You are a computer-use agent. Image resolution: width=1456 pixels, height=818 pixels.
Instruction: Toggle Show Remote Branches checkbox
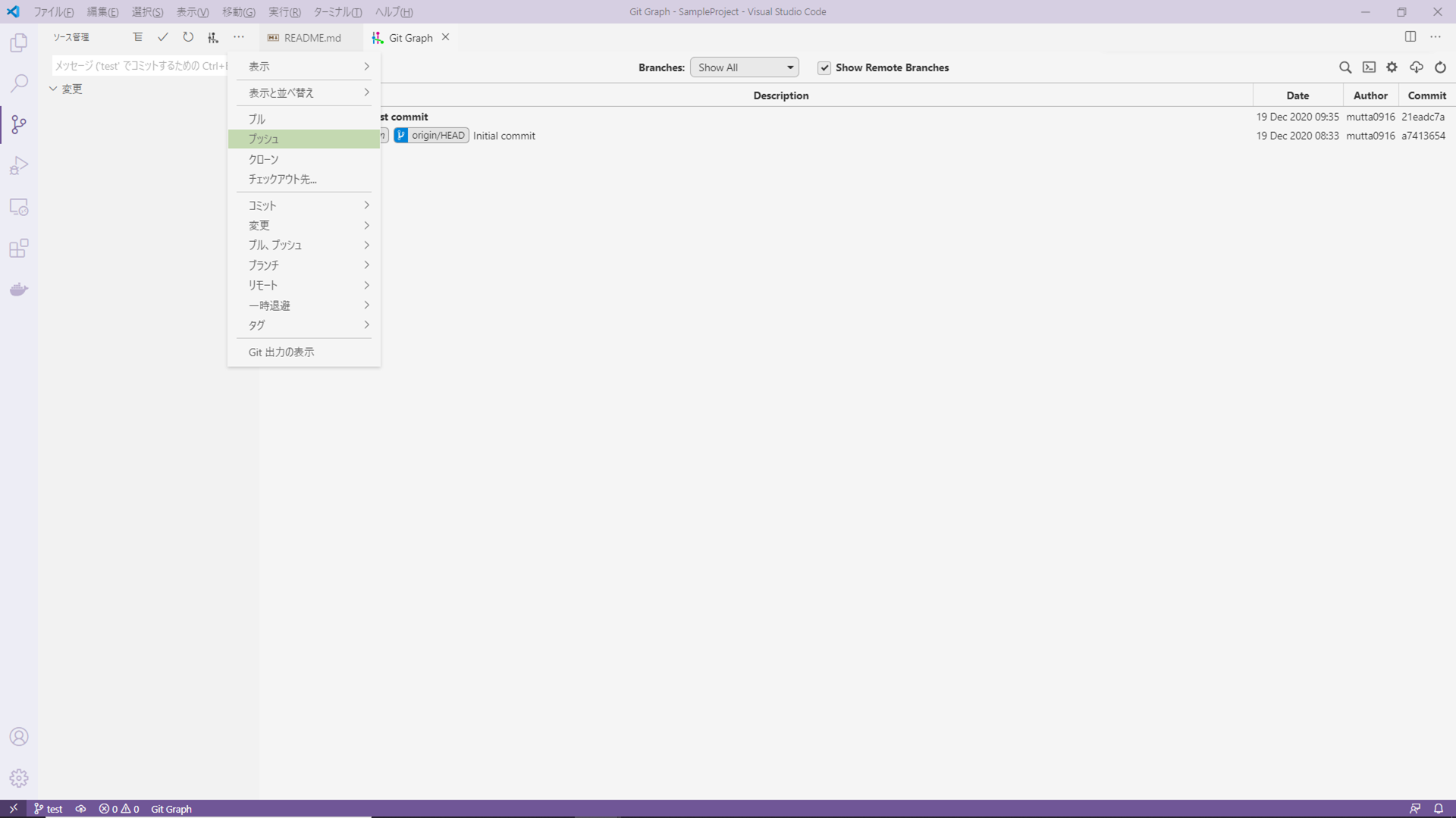(824, 68)
